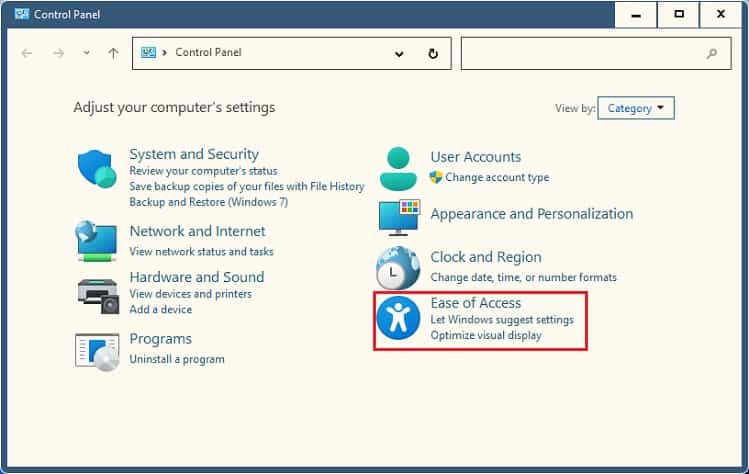
Task: Open Network and Internet category
Action: (197, 231)
